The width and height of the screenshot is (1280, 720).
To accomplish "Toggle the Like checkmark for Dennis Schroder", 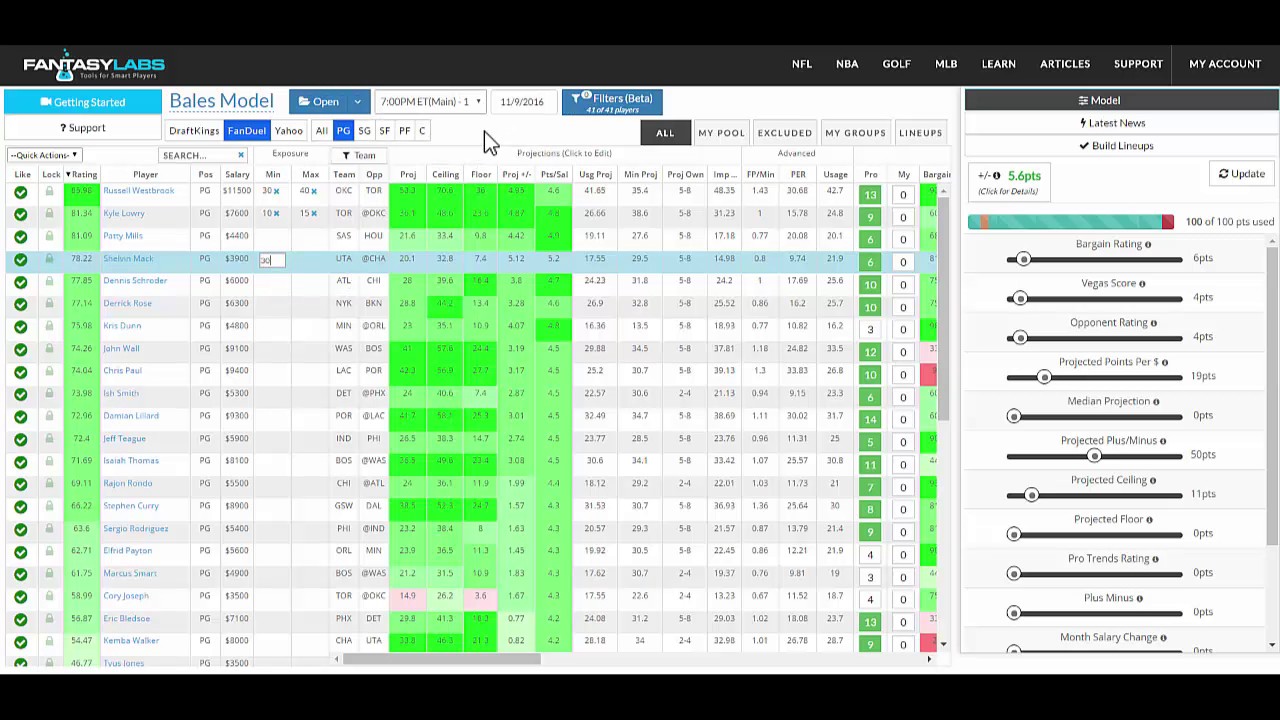I will (21, 281).
